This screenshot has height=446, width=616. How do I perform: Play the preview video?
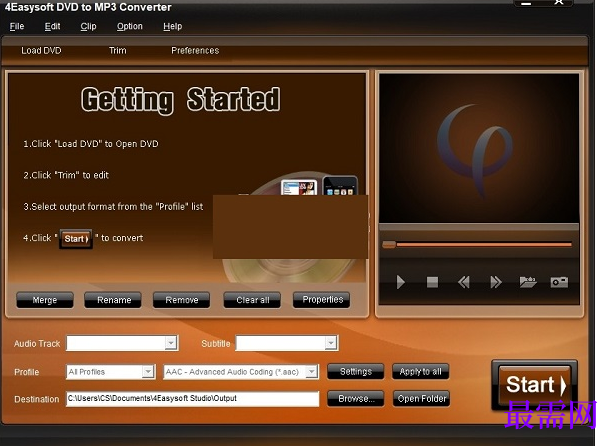click(400, 282)
